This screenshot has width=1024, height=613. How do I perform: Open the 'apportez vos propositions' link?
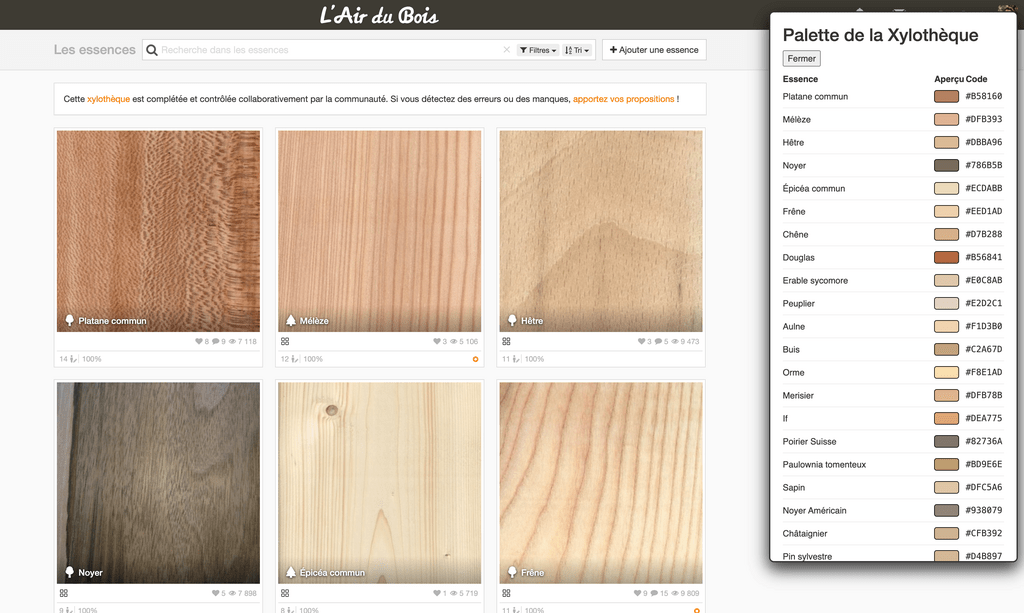[624, 99]
